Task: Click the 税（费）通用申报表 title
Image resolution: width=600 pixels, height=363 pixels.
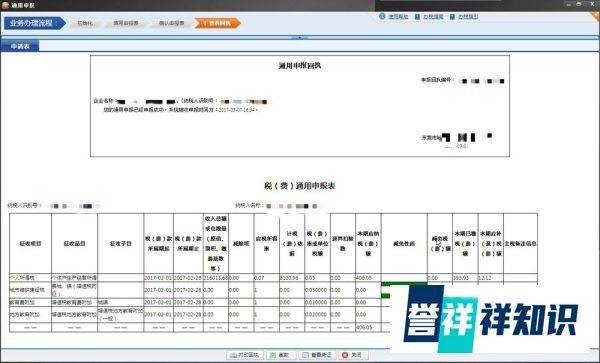Action: pyautogui.click(x=300, y=186)
